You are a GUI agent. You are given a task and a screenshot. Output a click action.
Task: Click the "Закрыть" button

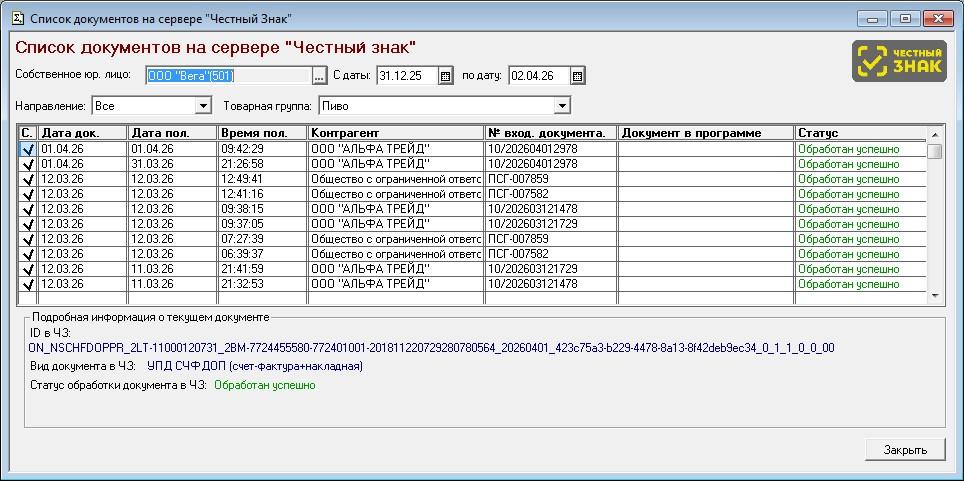[x=905, y=449]
